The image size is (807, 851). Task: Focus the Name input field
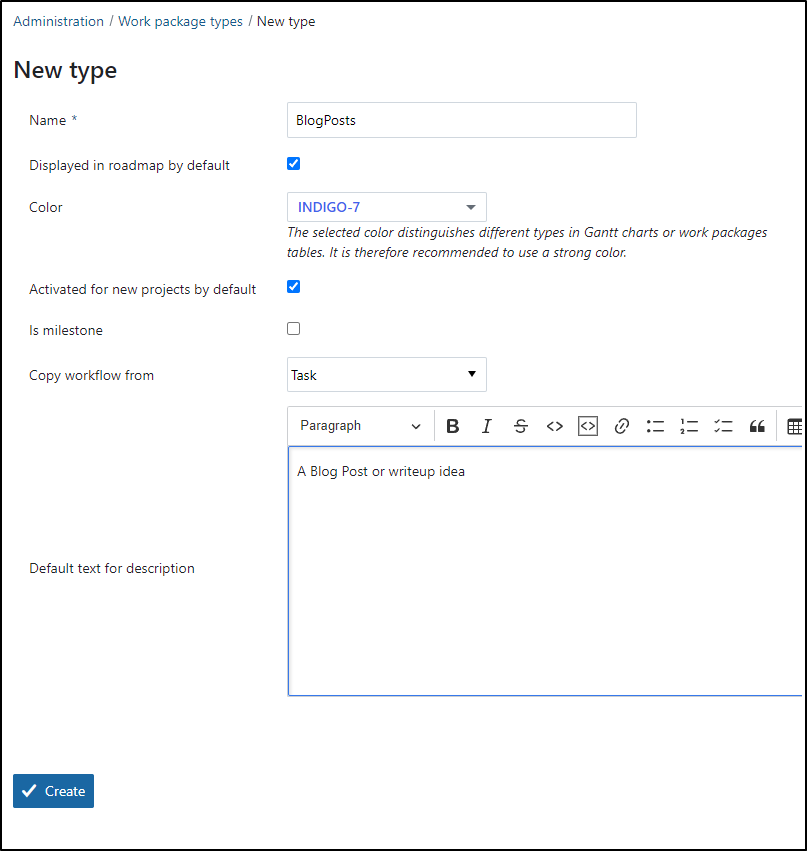click(461, 120)
